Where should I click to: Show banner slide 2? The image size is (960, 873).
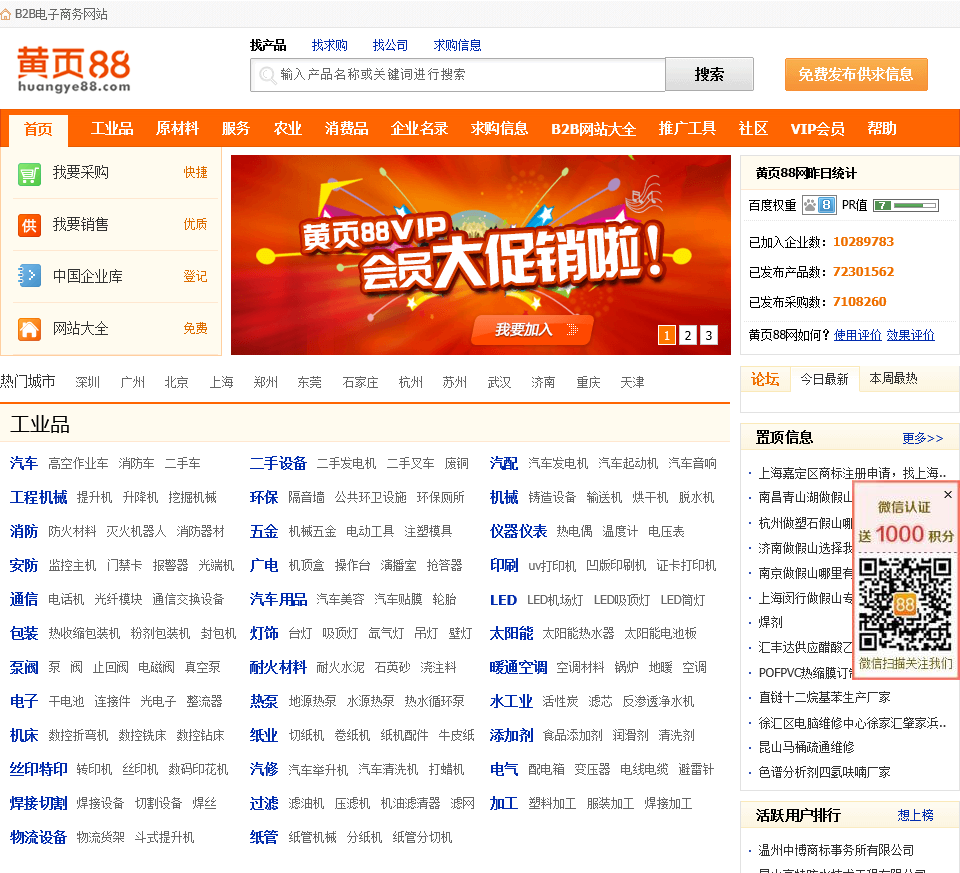(x=688, y=335)
